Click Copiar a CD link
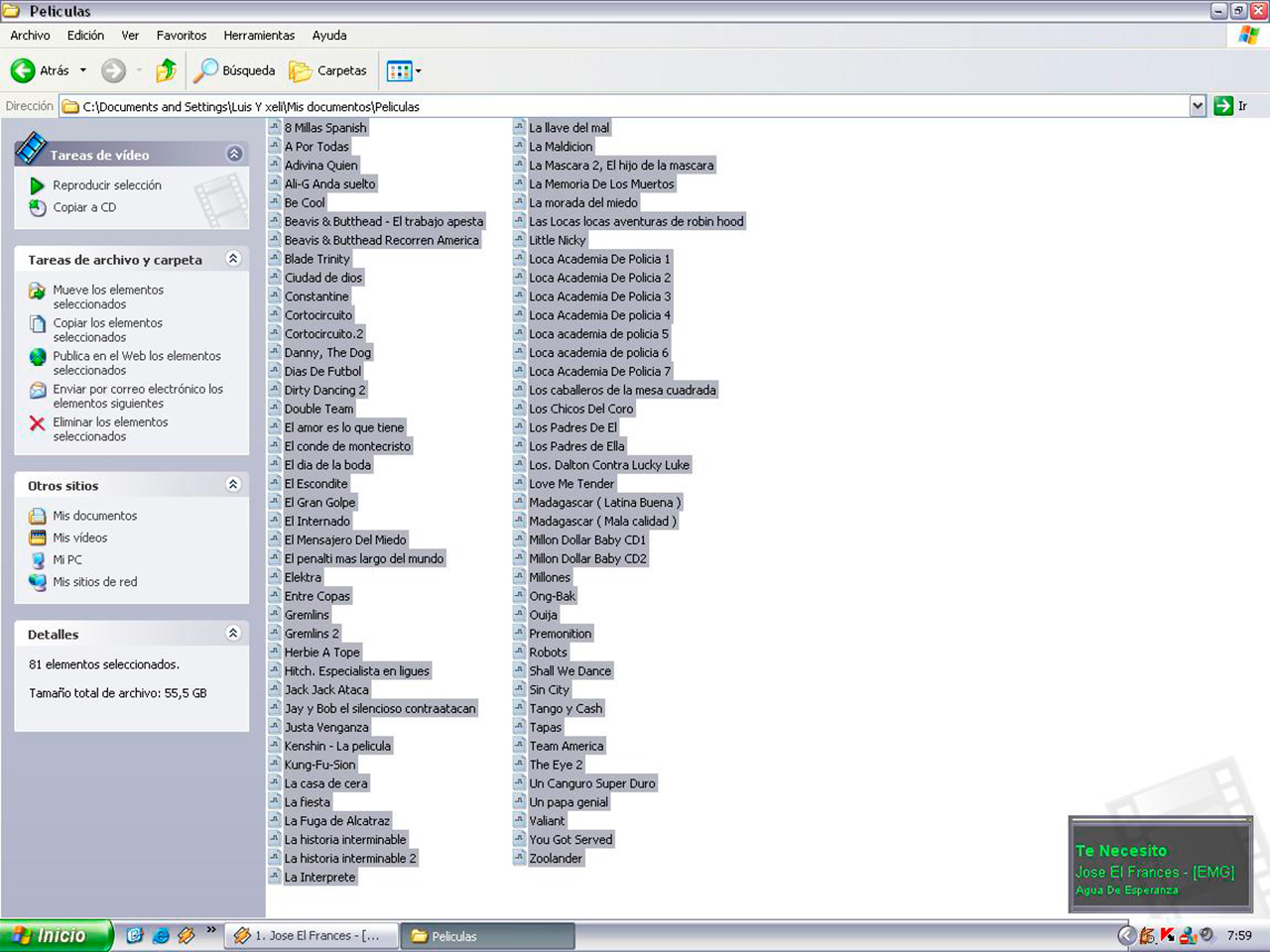 84,207
